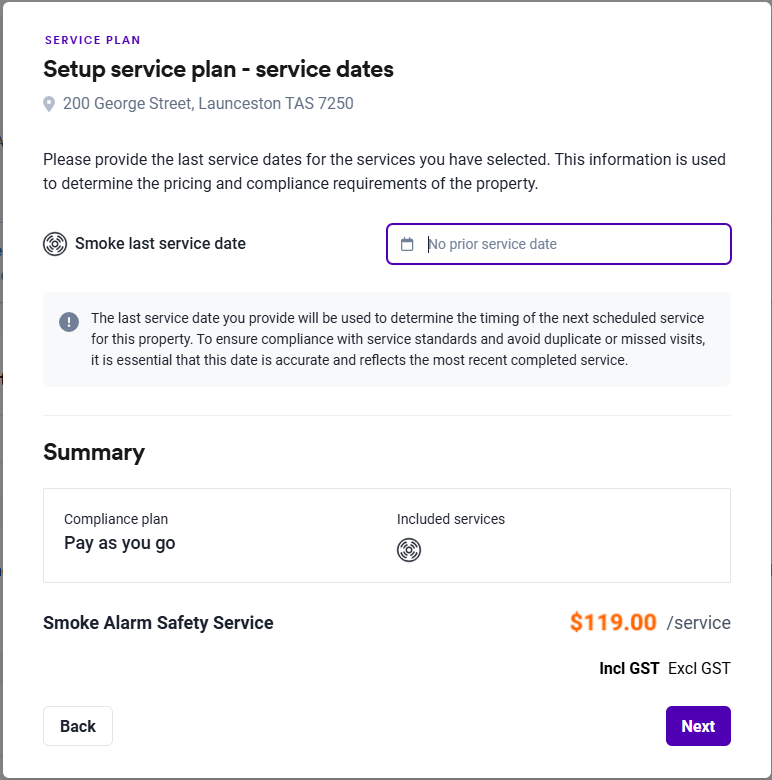Click the SERVICE PLAN header label
772x780 pixels.
[93, 41]
